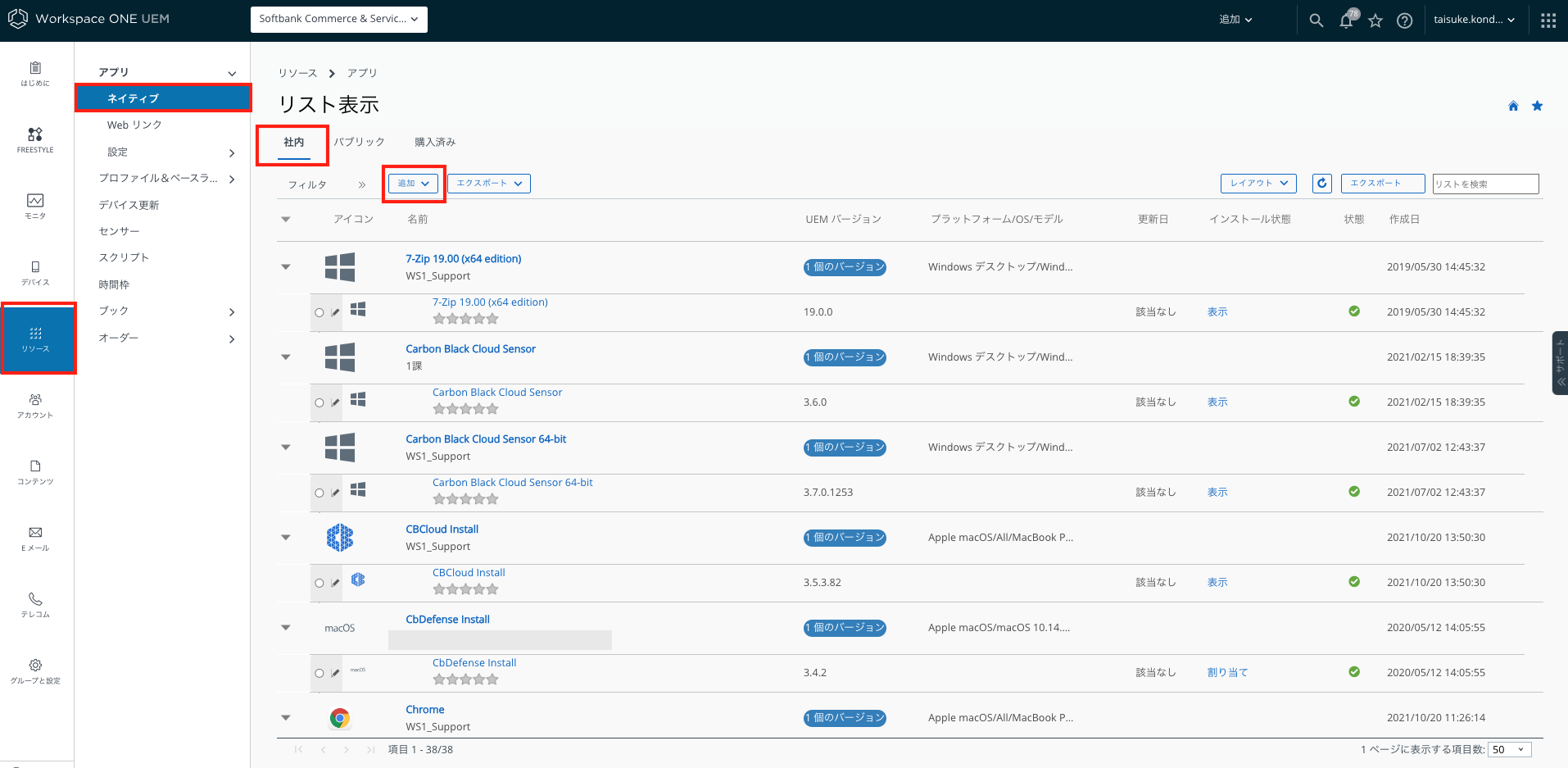
Task: Select radio button for CBCloud Install 3.5.3.82
Action: click(319, 583)
